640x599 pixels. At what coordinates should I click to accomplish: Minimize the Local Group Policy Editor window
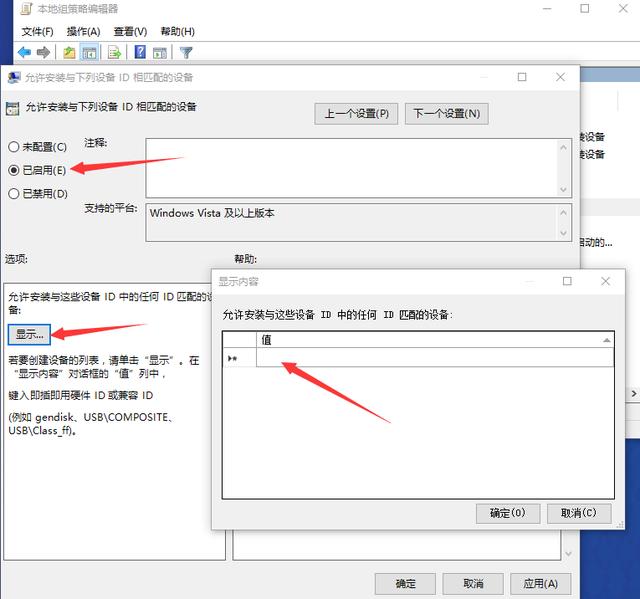click(x=547, y=9)
